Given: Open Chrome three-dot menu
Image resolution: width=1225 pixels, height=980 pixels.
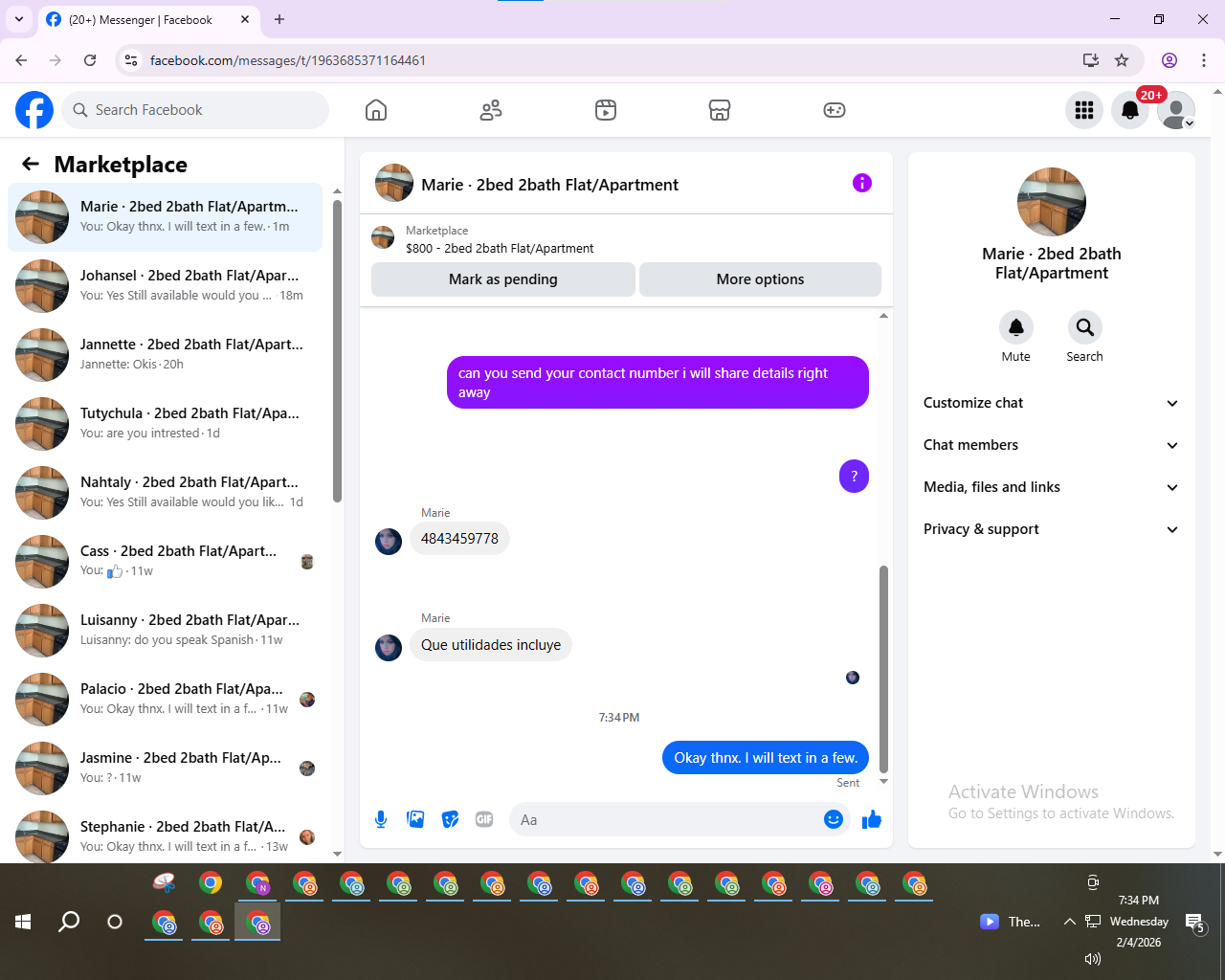Looking at the screenshot, I should [1204, 60].
